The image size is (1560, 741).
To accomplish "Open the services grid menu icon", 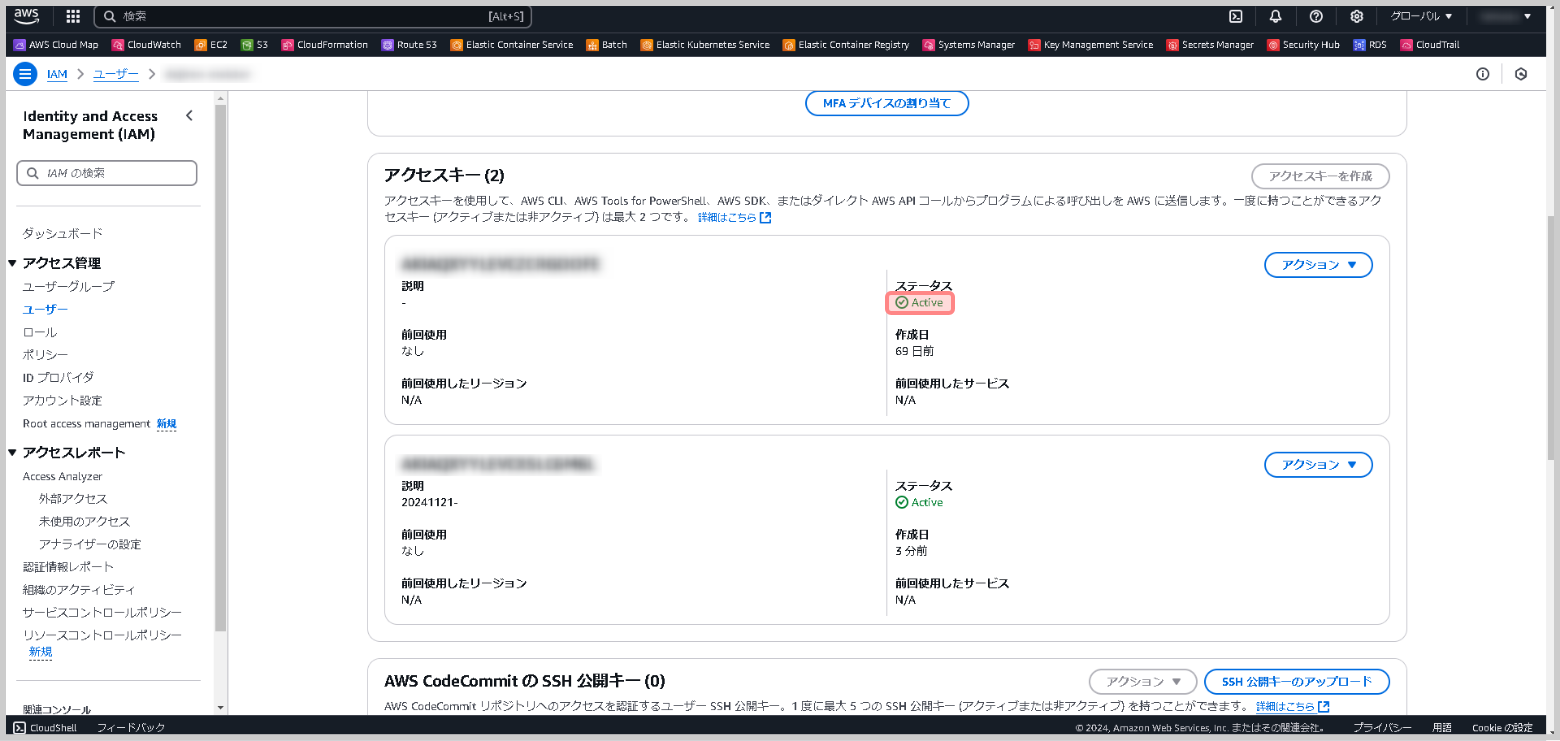I will pos(73,16).
